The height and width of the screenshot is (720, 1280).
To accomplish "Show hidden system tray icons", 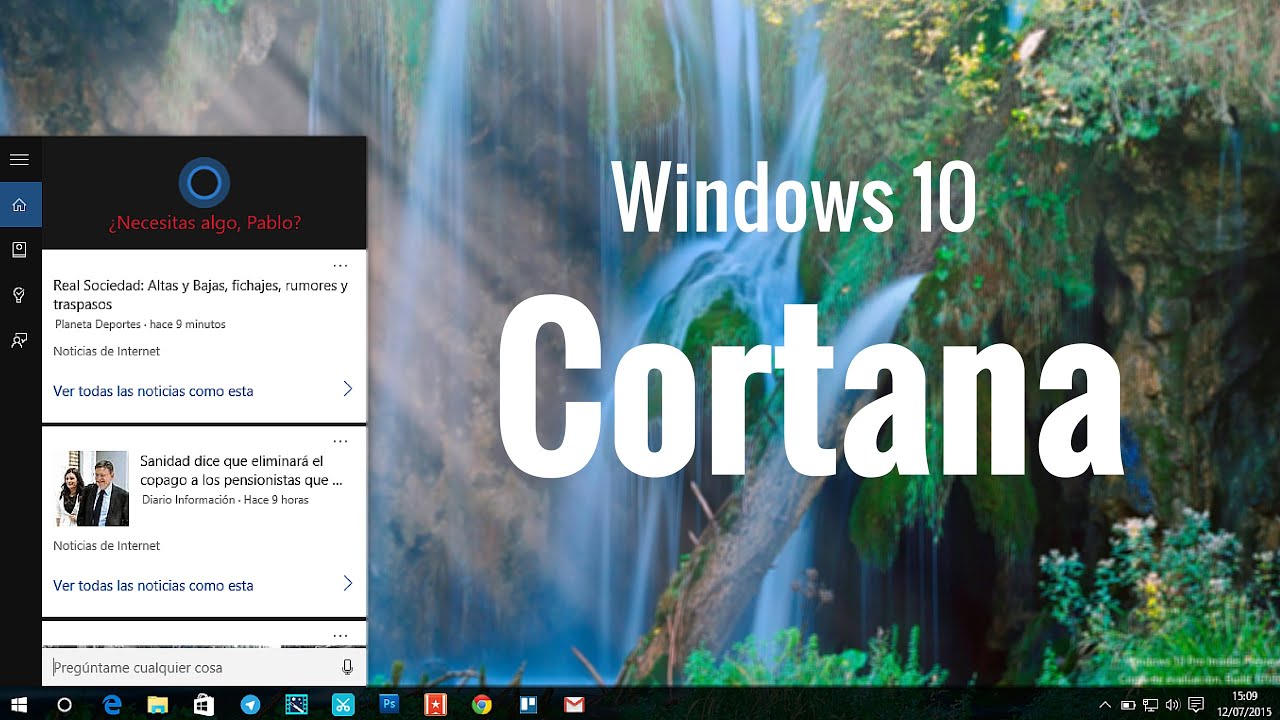I will 1105,705.
